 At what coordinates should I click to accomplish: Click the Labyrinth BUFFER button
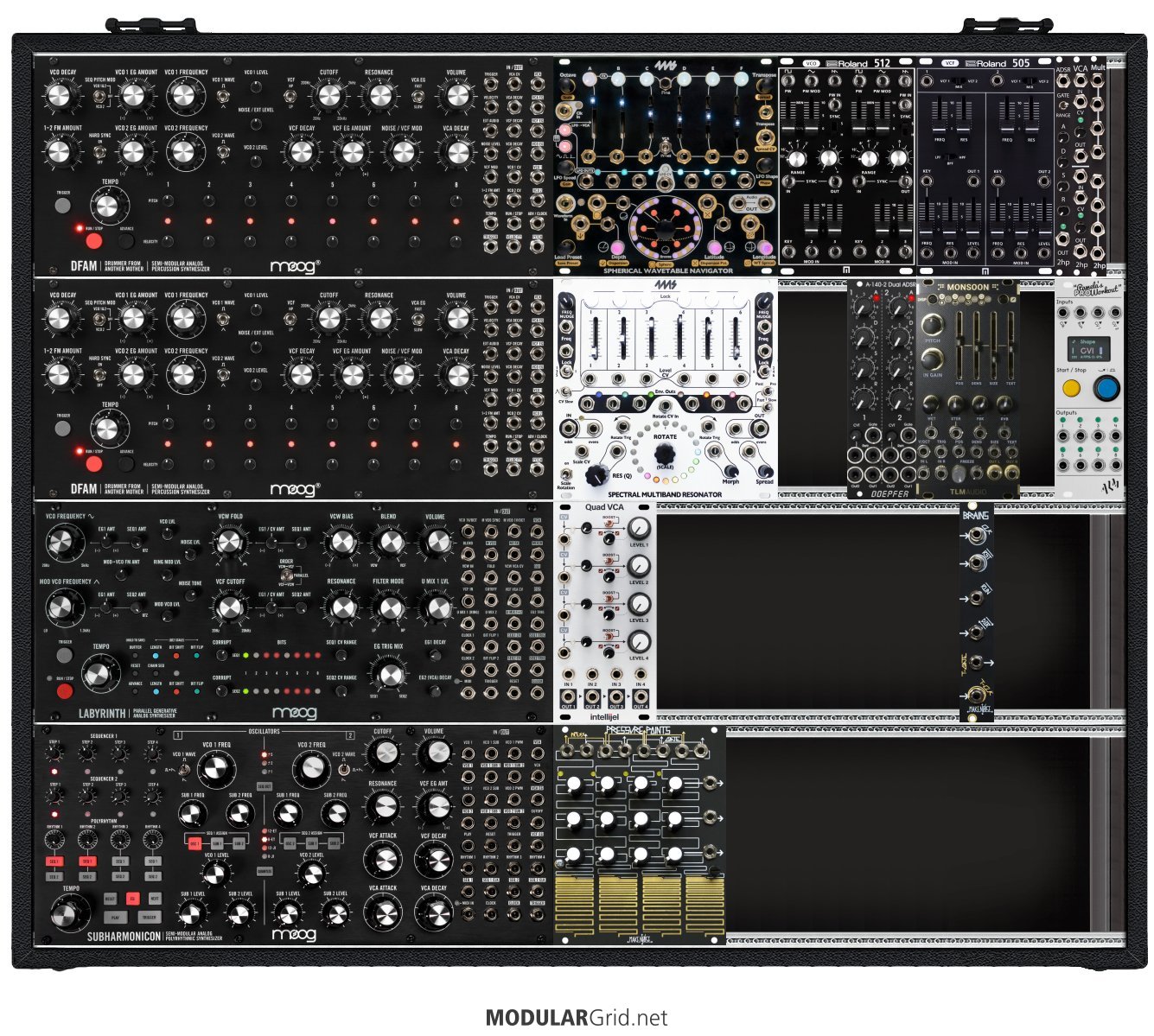click(x=136, y=654)
